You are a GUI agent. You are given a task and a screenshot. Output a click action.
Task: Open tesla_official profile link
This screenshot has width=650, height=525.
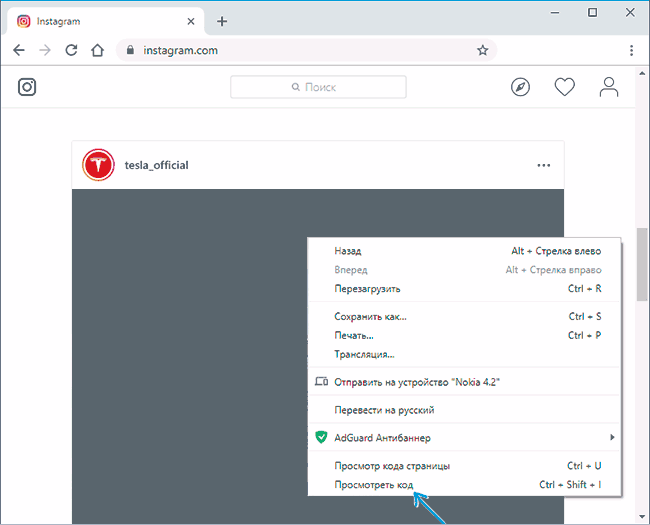156,165
